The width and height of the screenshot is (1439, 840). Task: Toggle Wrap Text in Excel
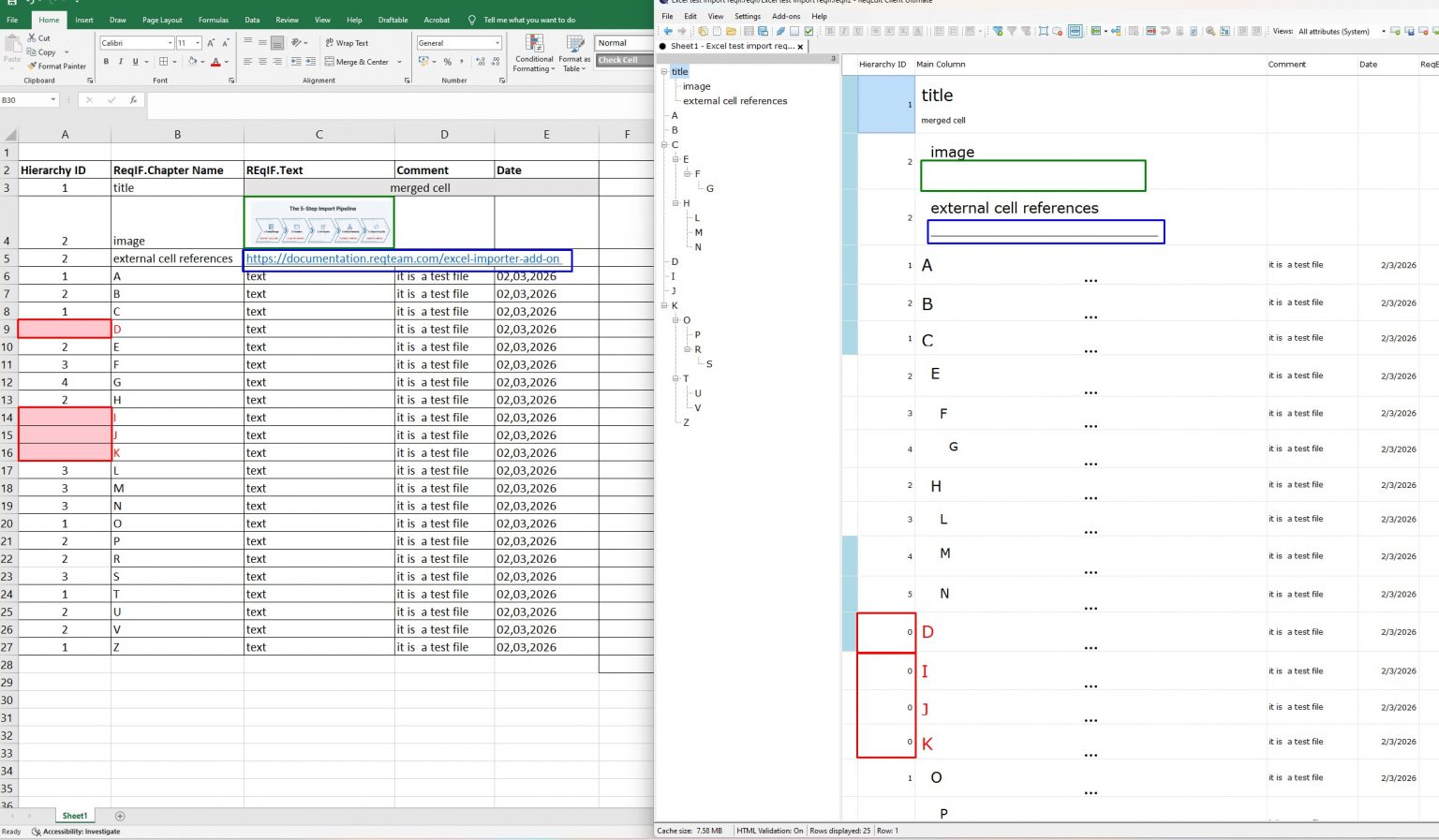(x=347, y=43)
